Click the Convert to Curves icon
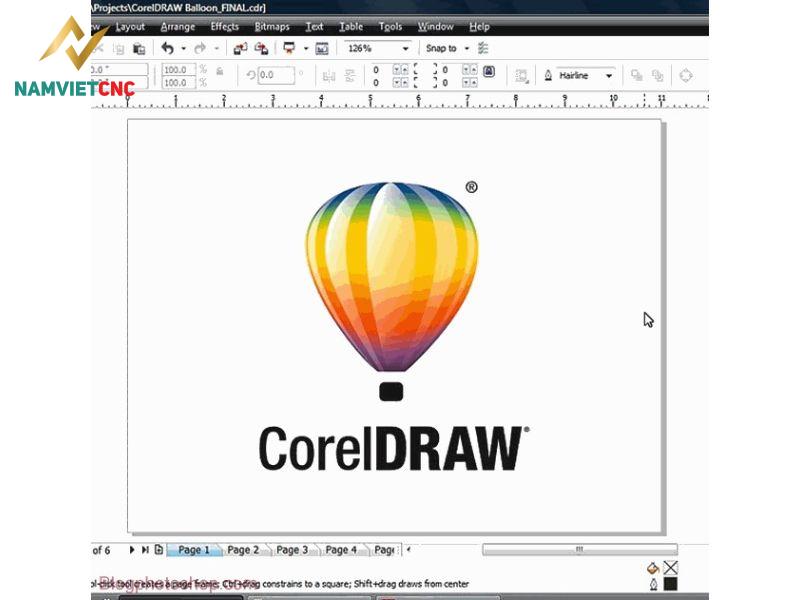The width and height of the screenshot is (800, 600). tap(686, 76)
